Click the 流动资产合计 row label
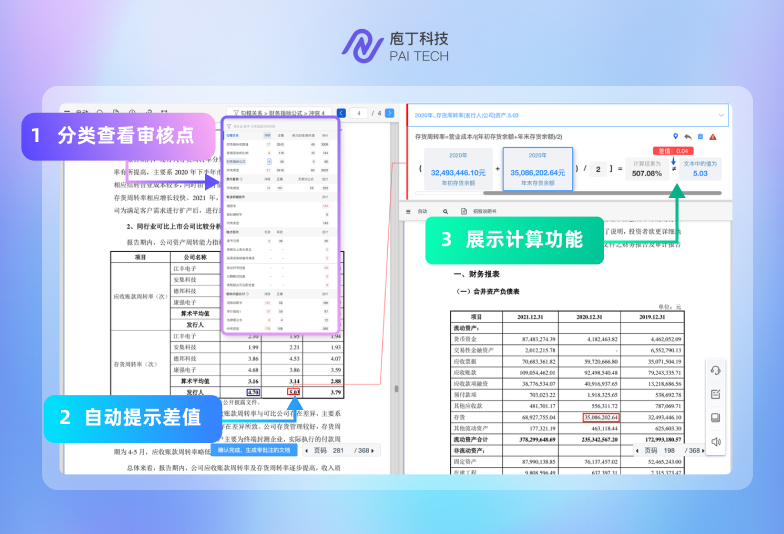 point(470,440)
